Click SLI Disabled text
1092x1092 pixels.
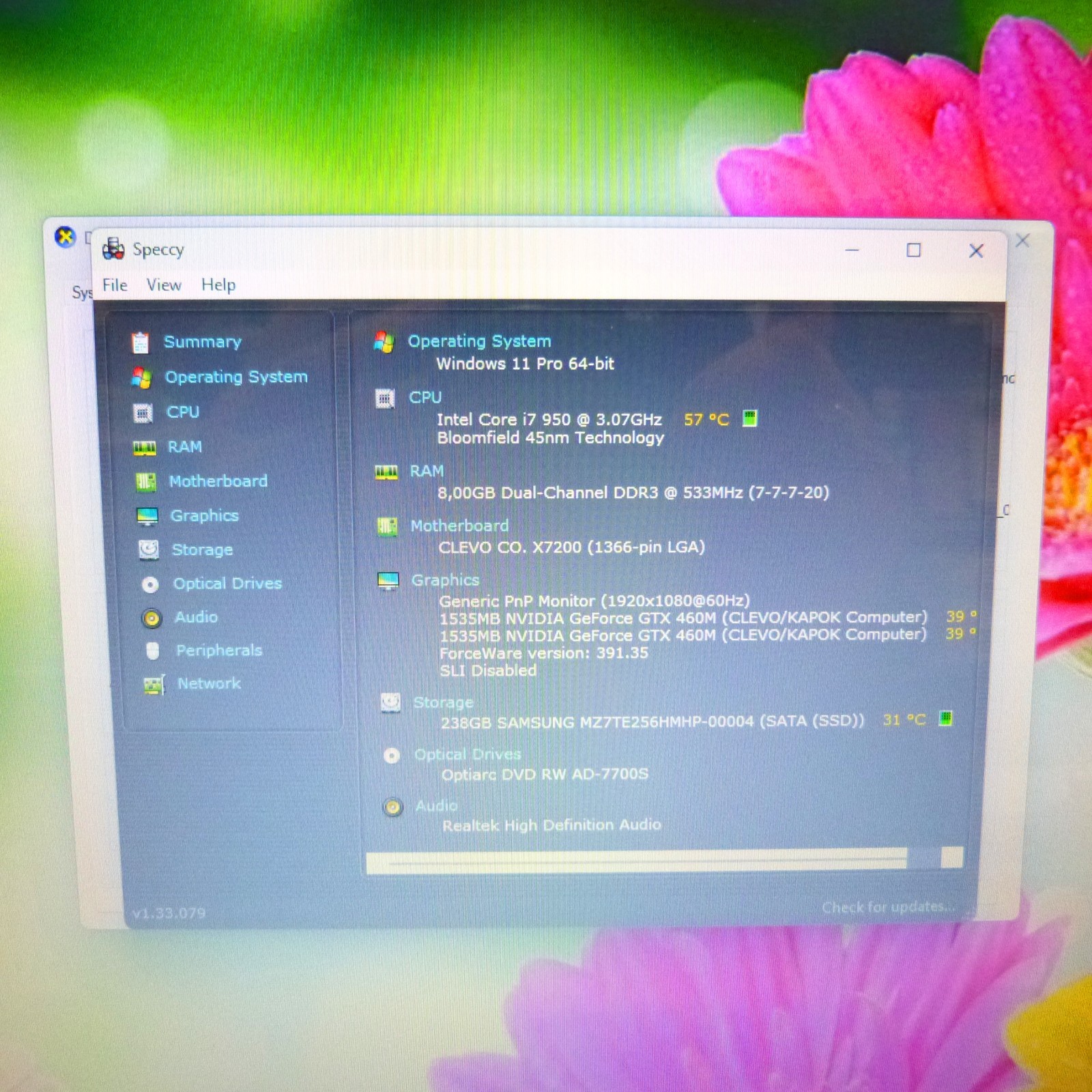(x=488, y=670)
